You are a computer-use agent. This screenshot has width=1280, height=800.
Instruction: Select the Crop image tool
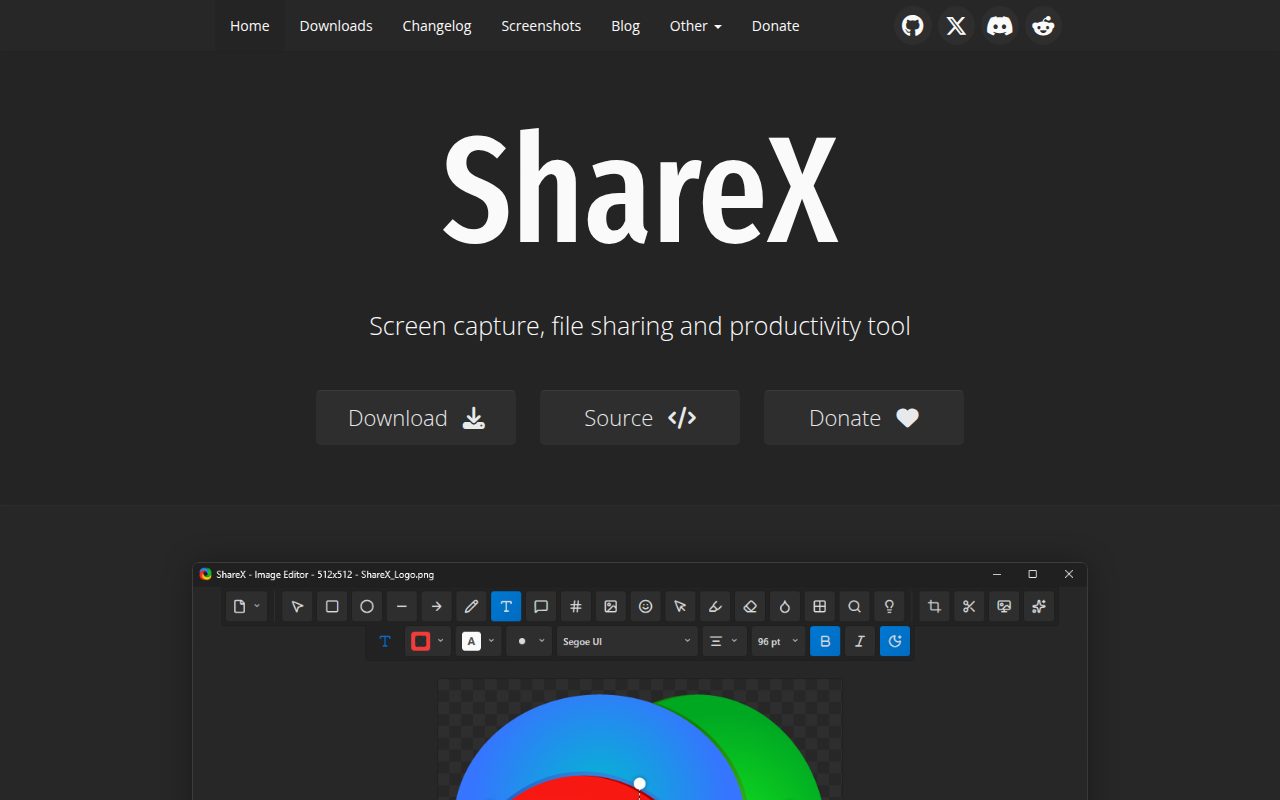[x=934, y=606]
